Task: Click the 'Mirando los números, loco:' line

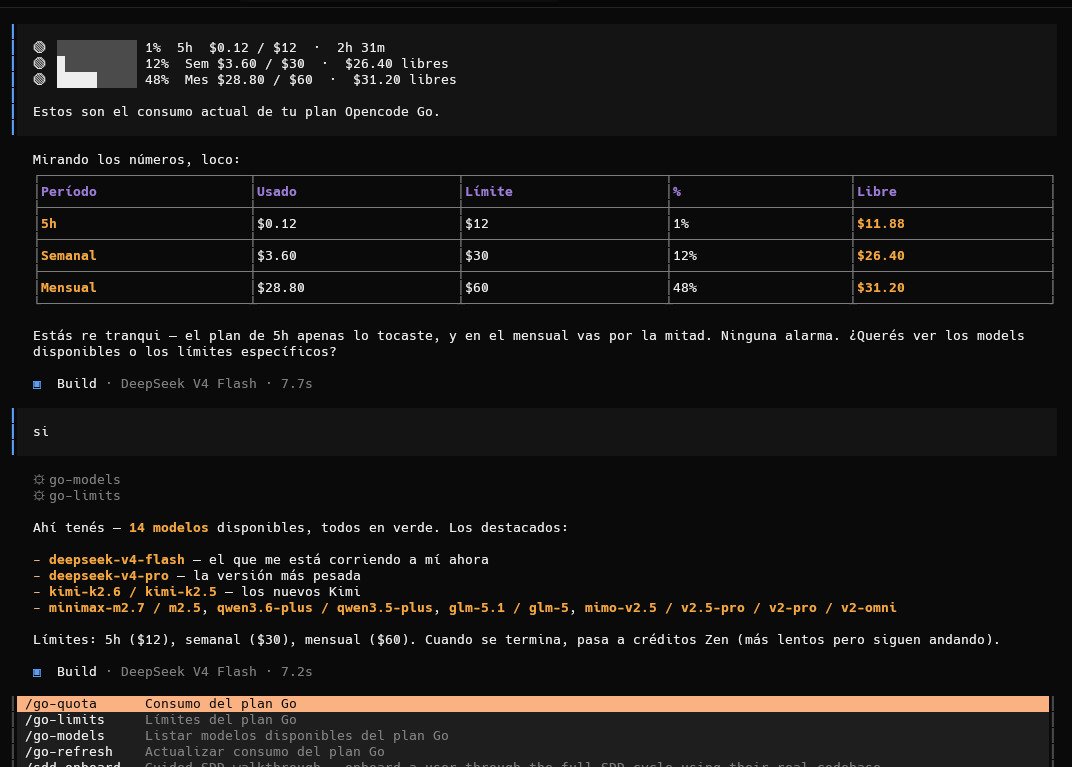Action: pyautogui.click(x=136, y=160)
